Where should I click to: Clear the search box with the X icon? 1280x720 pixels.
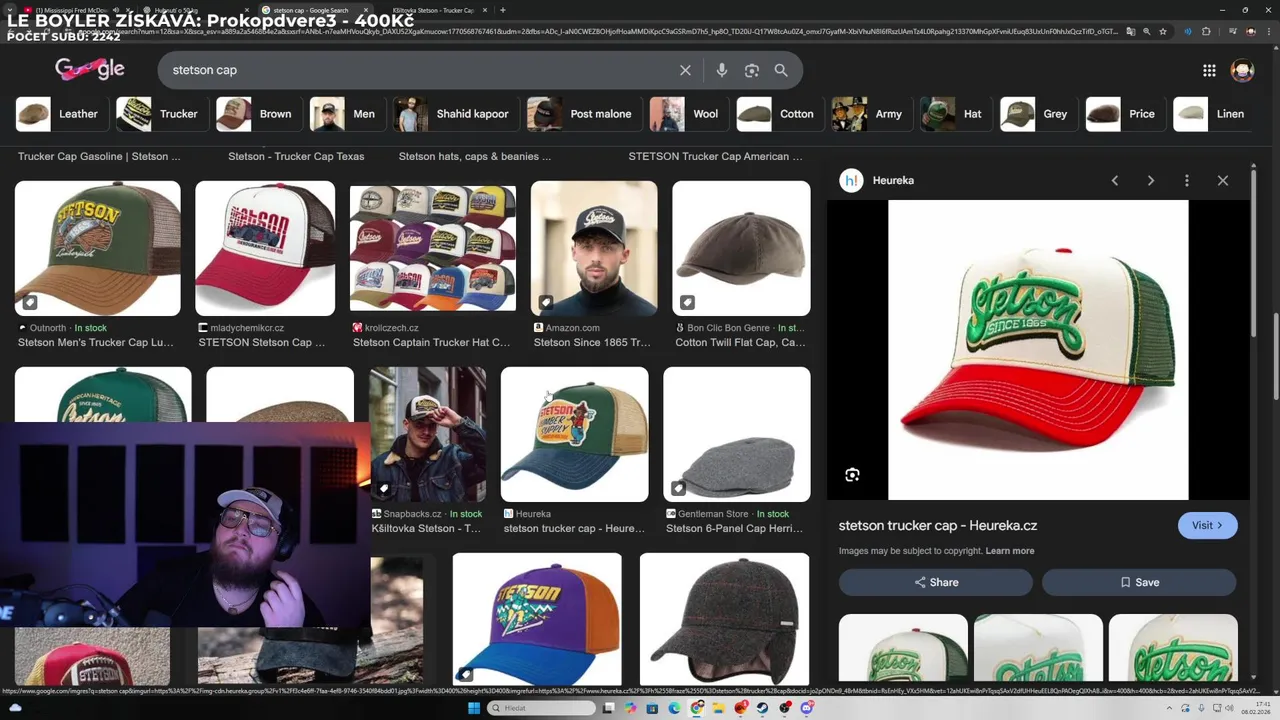685,70
